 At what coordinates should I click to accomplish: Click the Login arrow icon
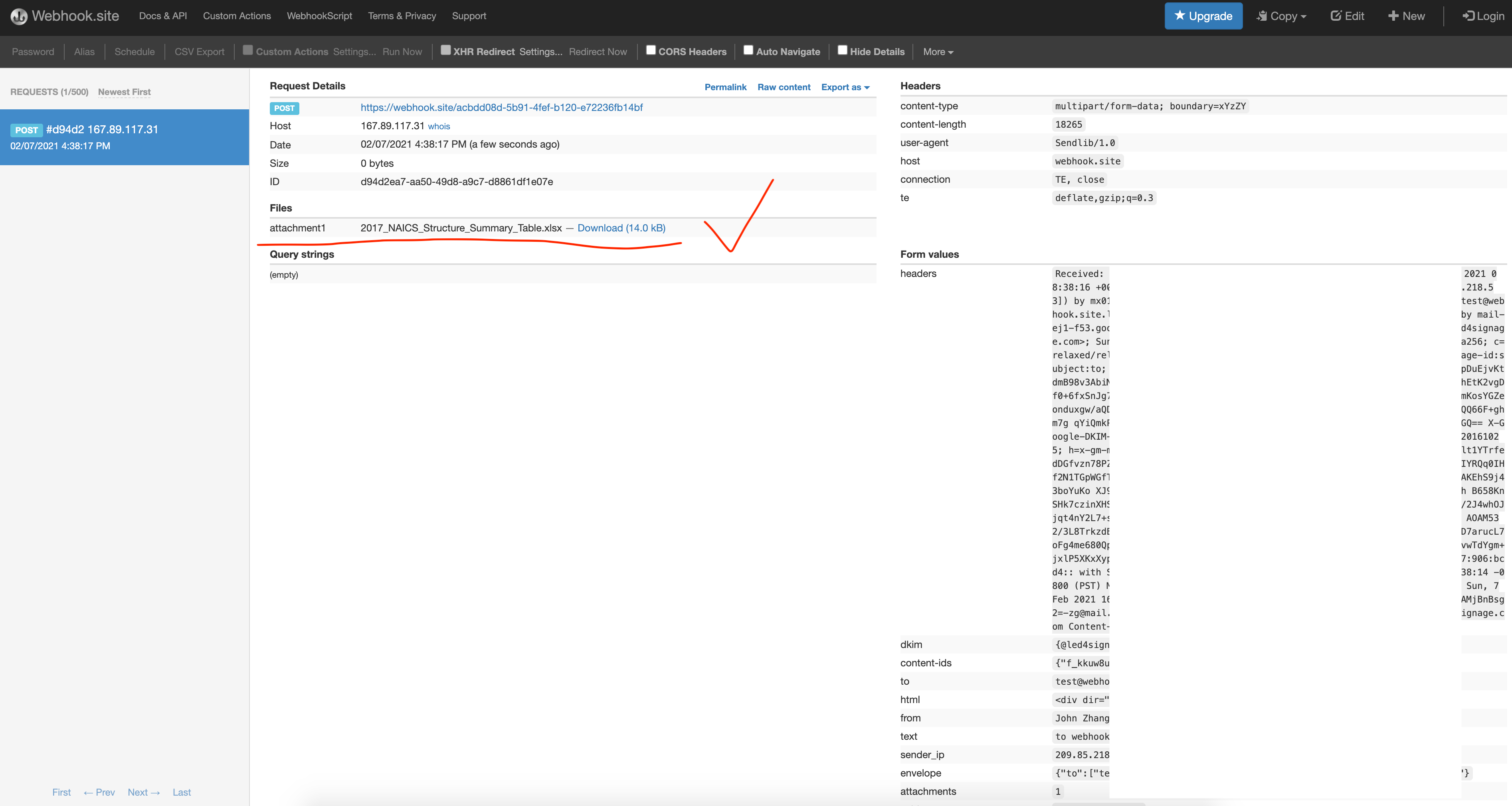tap(1468, 16)
